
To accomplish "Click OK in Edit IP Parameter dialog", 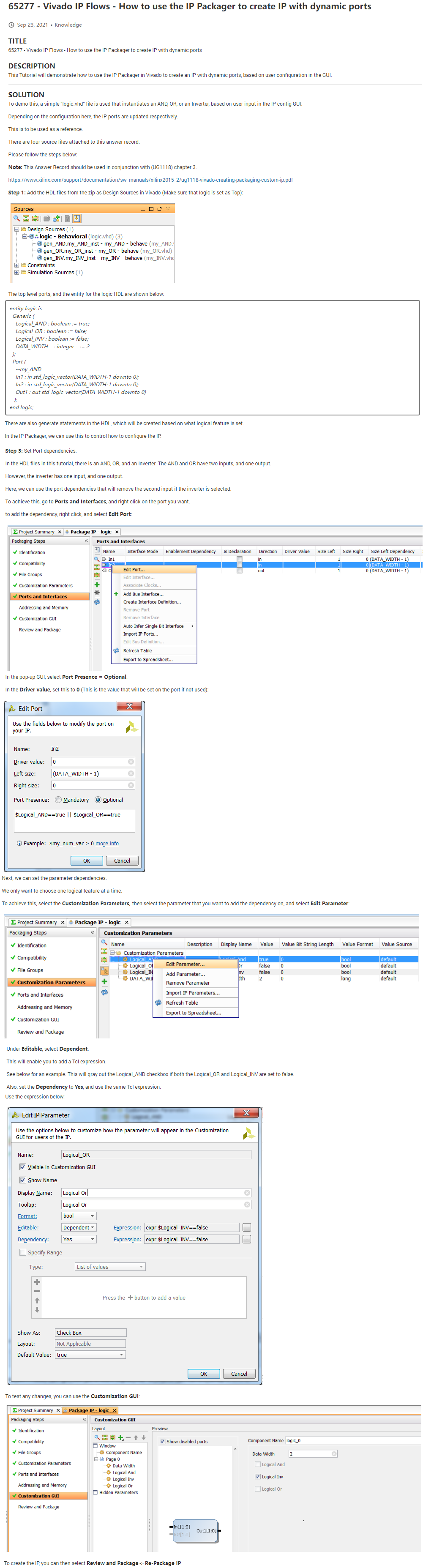I will (204, 1374).
